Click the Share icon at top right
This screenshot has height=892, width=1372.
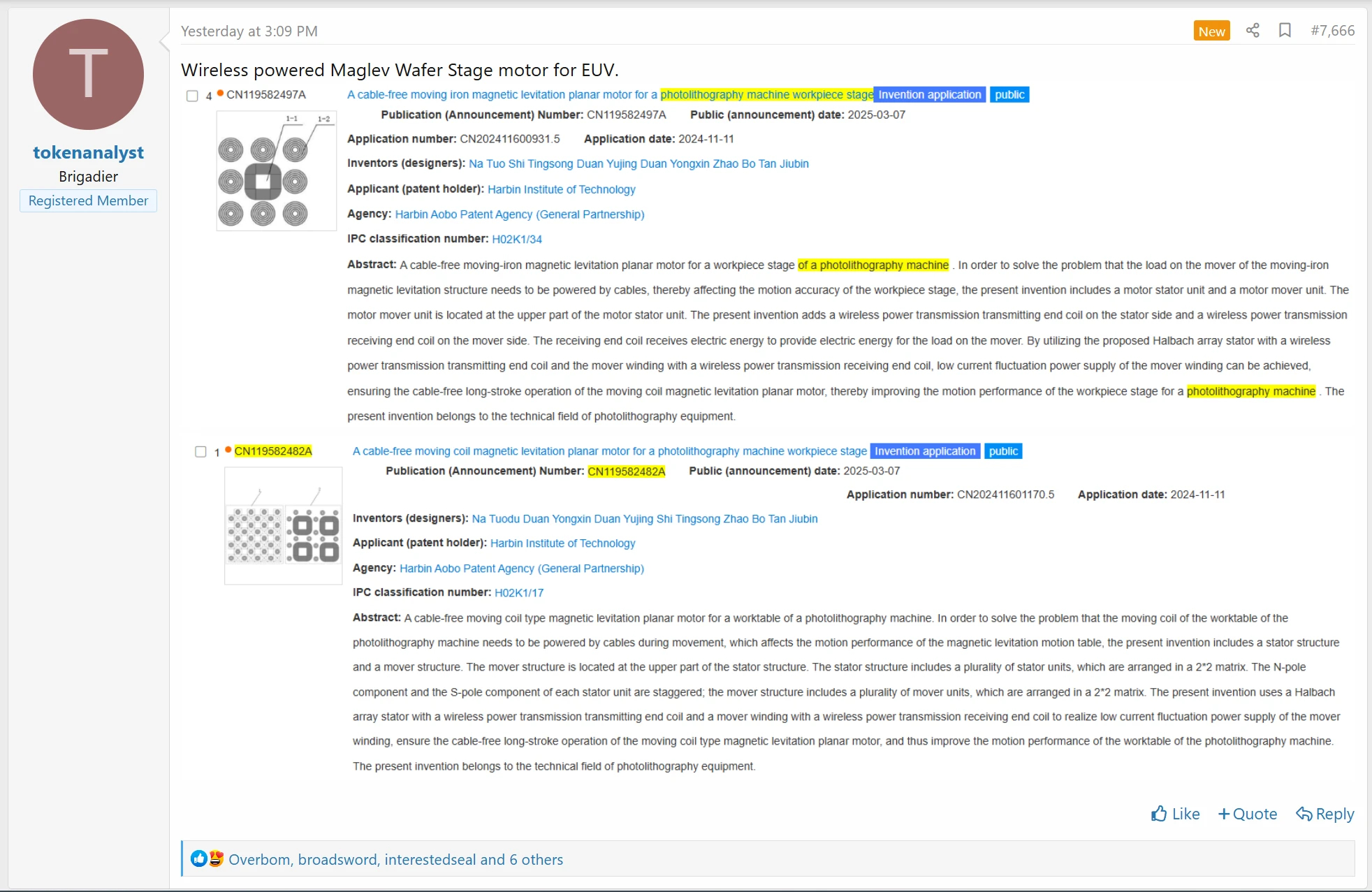(1252, 29)
